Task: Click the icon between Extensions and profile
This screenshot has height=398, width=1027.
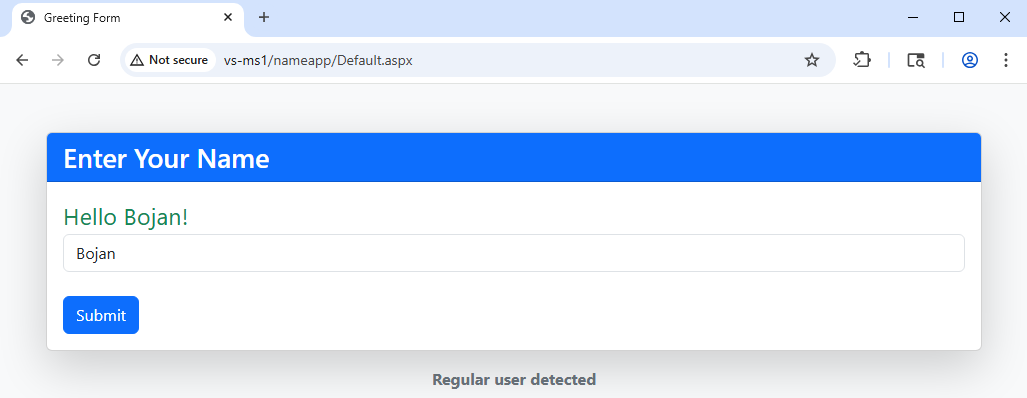Action: [916, 60]
